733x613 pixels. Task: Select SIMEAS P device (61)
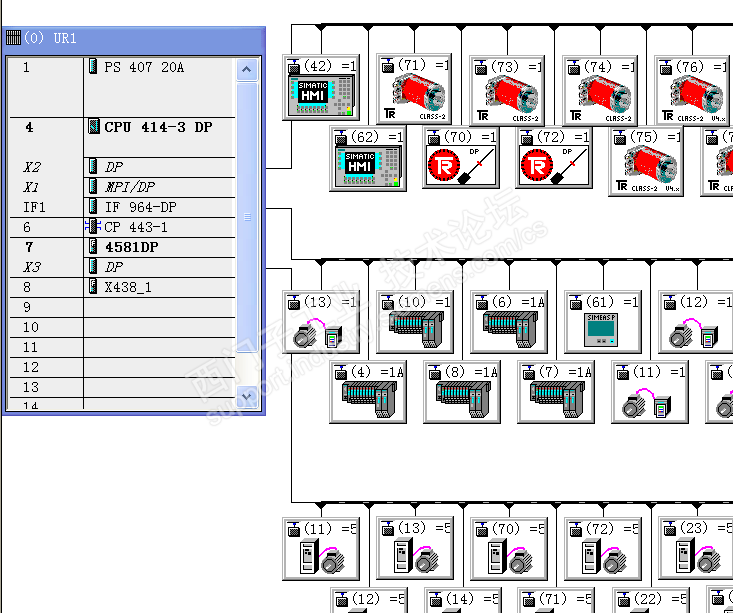[603, 322]
